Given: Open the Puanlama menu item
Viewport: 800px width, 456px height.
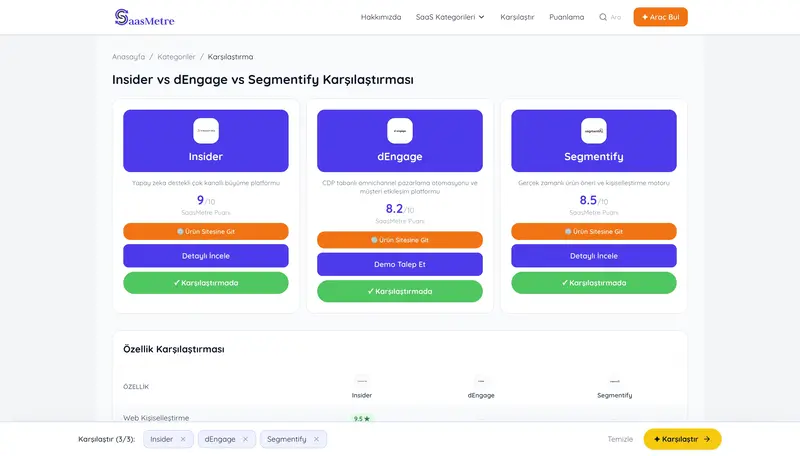Looking at the screenshot, I should 566,17.
